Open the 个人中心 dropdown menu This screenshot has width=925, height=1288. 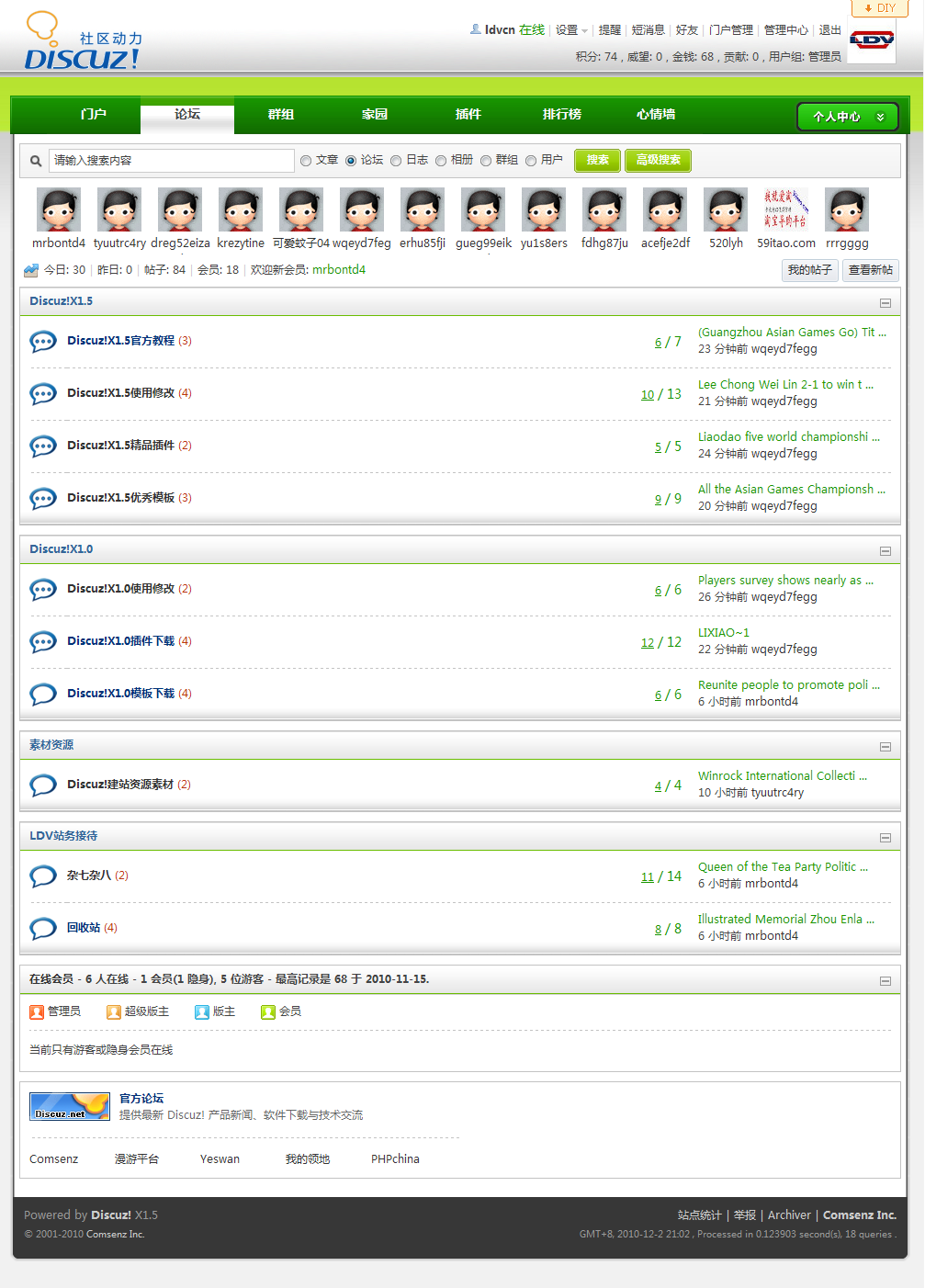coord(847,117)
